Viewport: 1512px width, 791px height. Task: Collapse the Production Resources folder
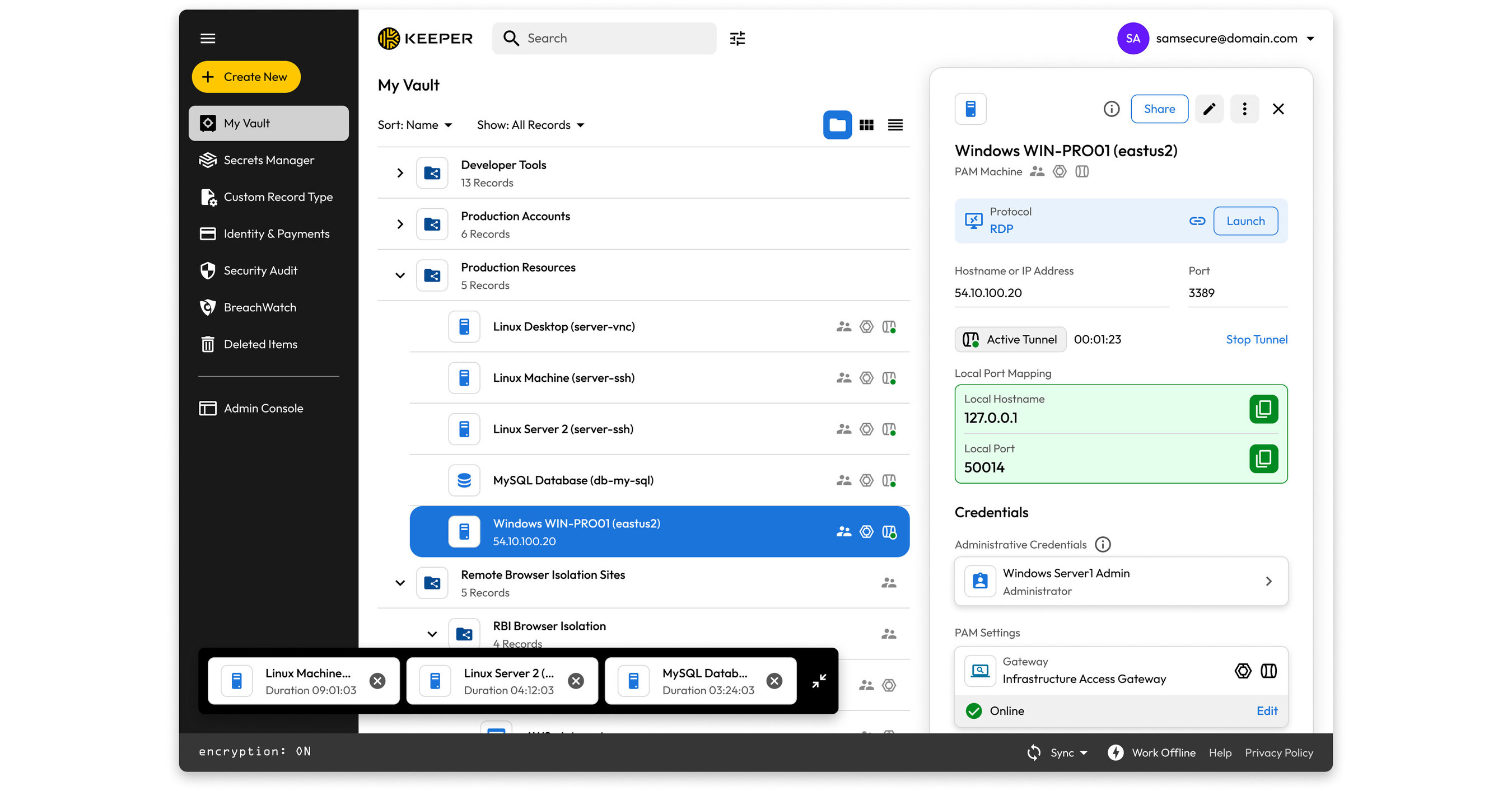point(400,275)
